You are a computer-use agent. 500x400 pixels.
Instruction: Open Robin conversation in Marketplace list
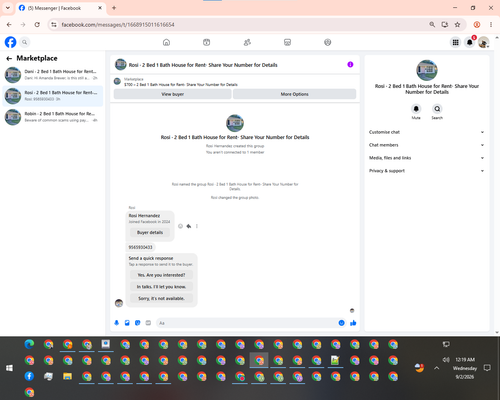click(53, 117)
